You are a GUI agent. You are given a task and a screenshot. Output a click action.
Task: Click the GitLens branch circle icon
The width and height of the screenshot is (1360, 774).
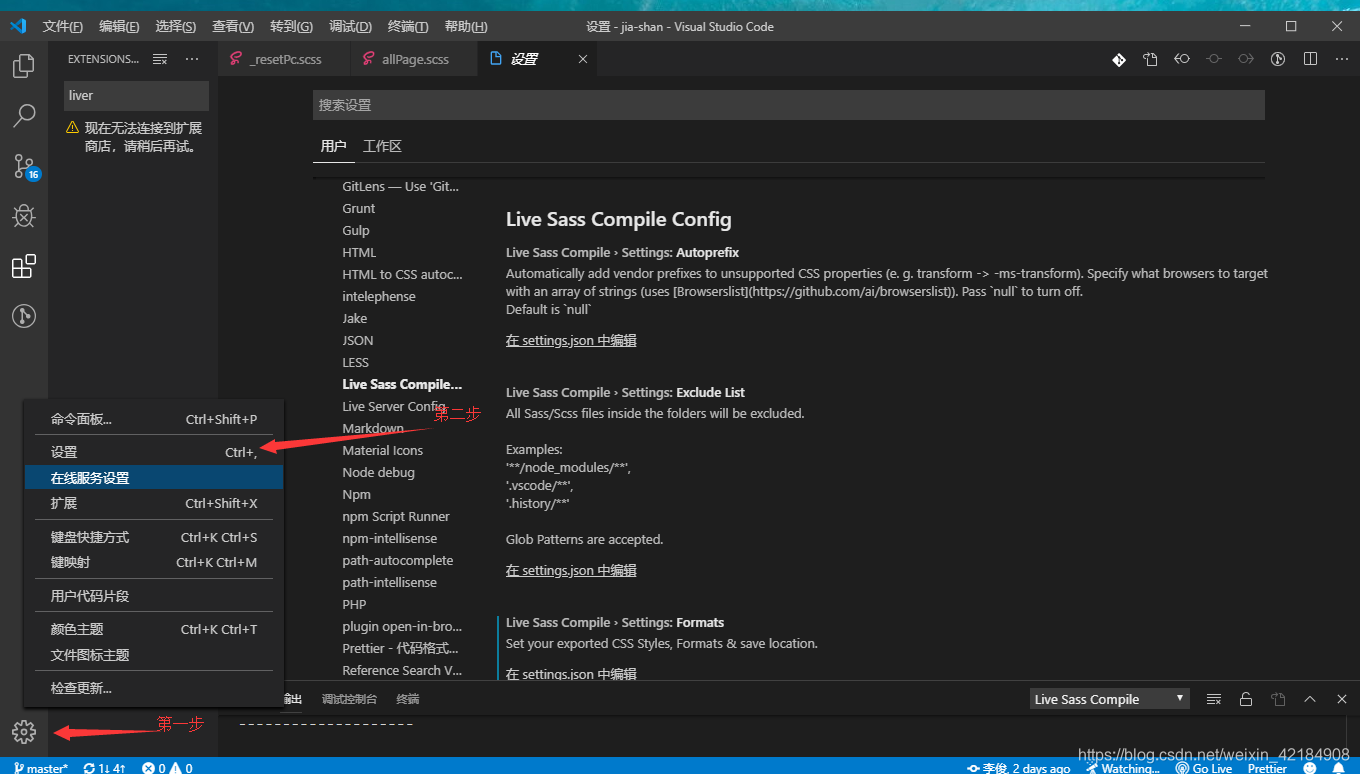tap(1277, 59)
